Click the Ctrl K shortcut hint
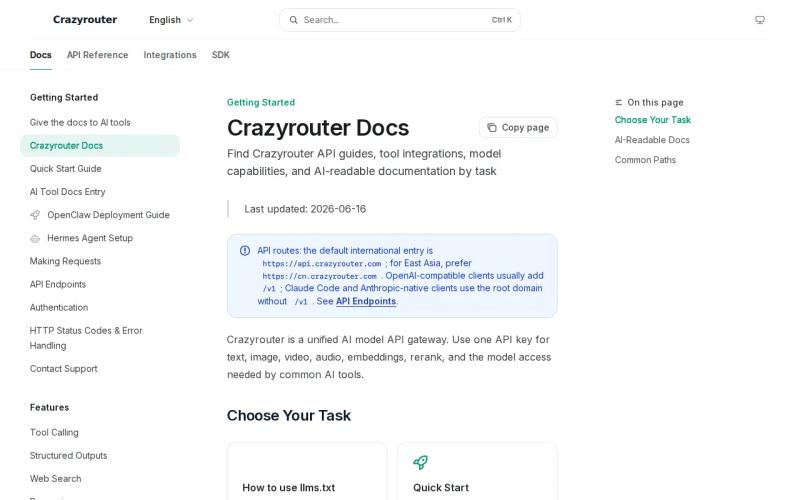This screenshot has height=500, width=800. 502,20
